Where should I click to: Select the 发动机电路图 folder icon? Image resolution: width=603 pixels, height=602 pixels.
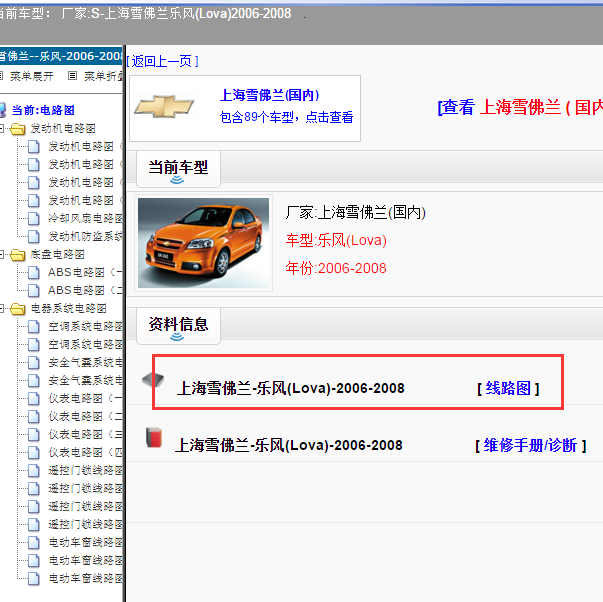click(17, 129)
